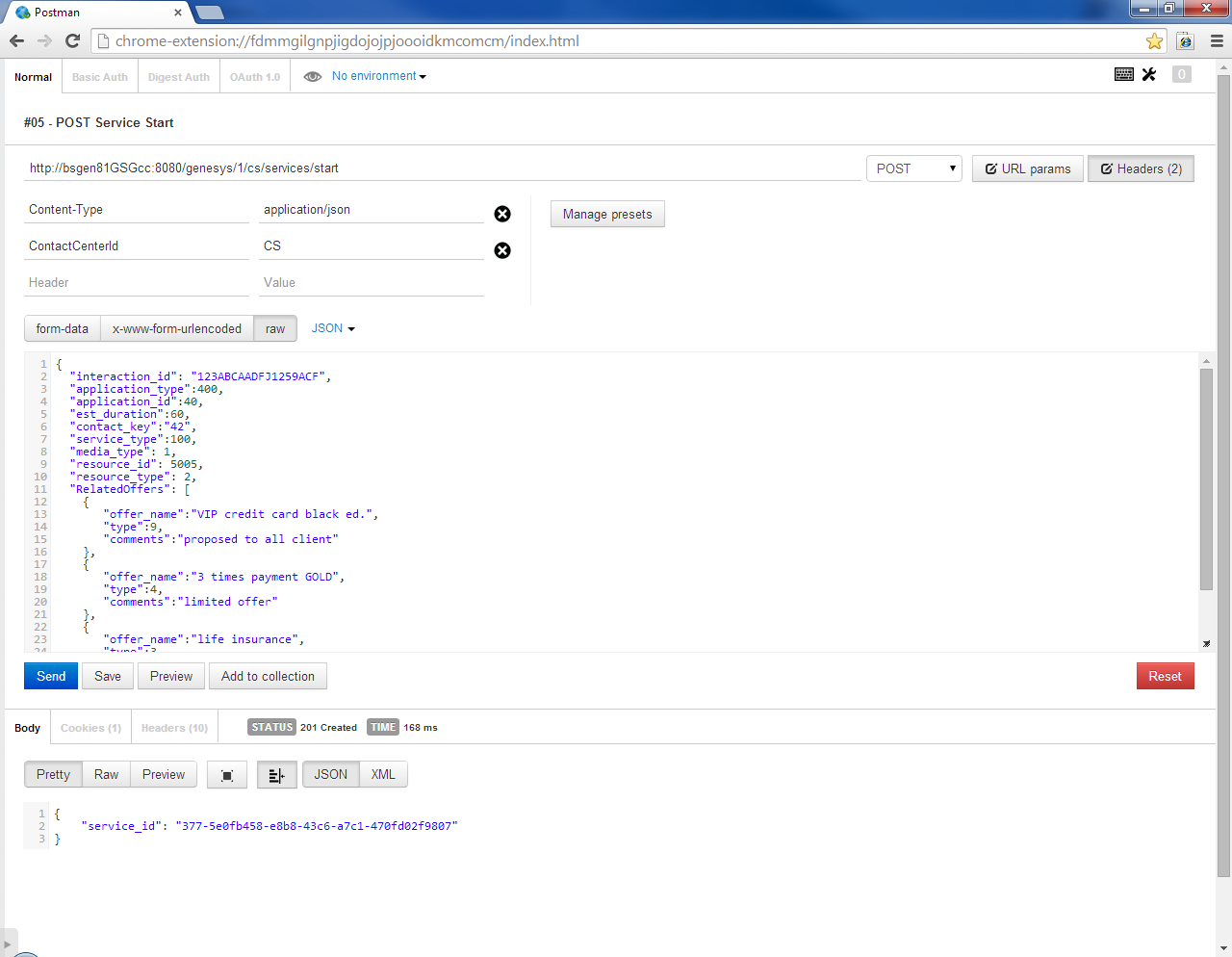Switch response view to Raw
Image resolution: width=1232 pixels, height=957 pixels.
(x=106, y=775)
